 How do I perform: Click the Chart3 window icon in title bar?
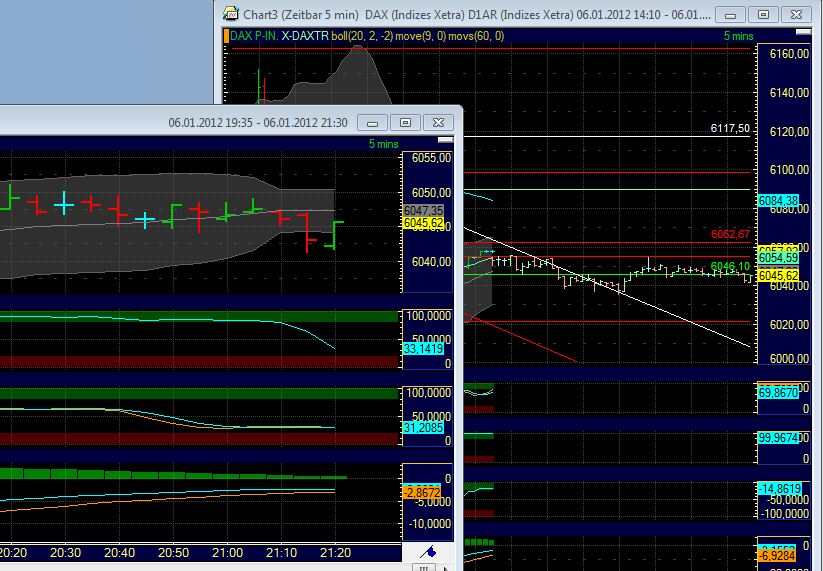pos(230,14)
